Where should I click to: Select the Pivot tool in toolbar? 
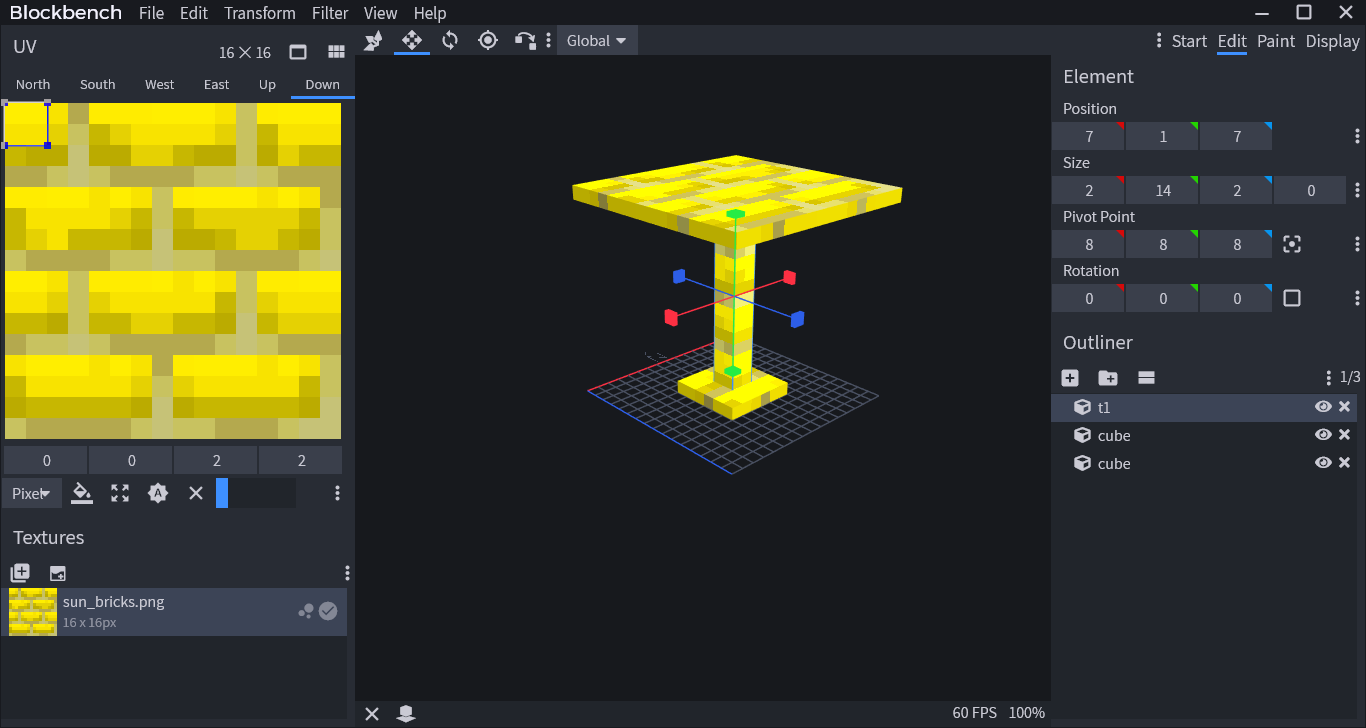488,41
